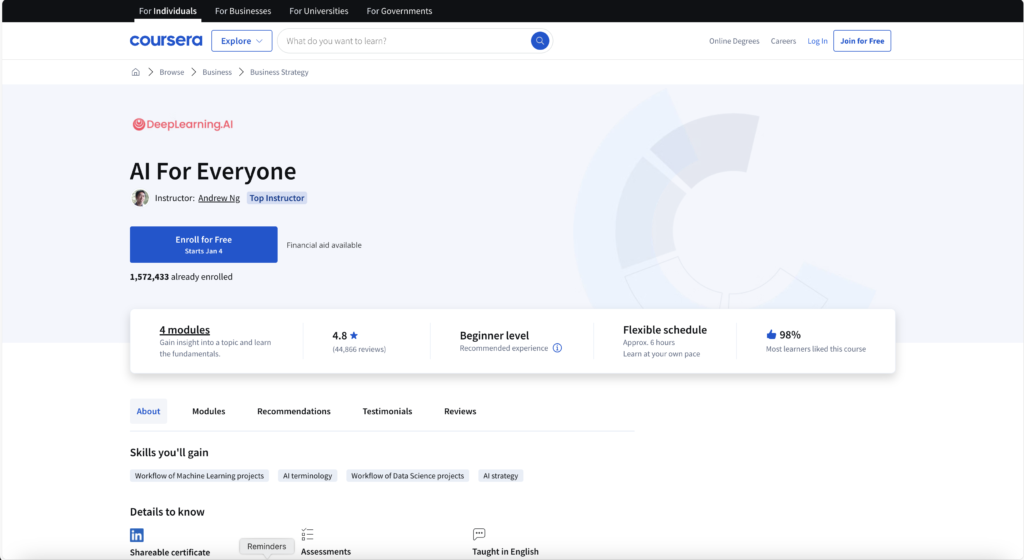Viewport: 1024px width, 560px height.
Task: Click Andrew Ng's instructor avatar
Action: click(140, 198)
